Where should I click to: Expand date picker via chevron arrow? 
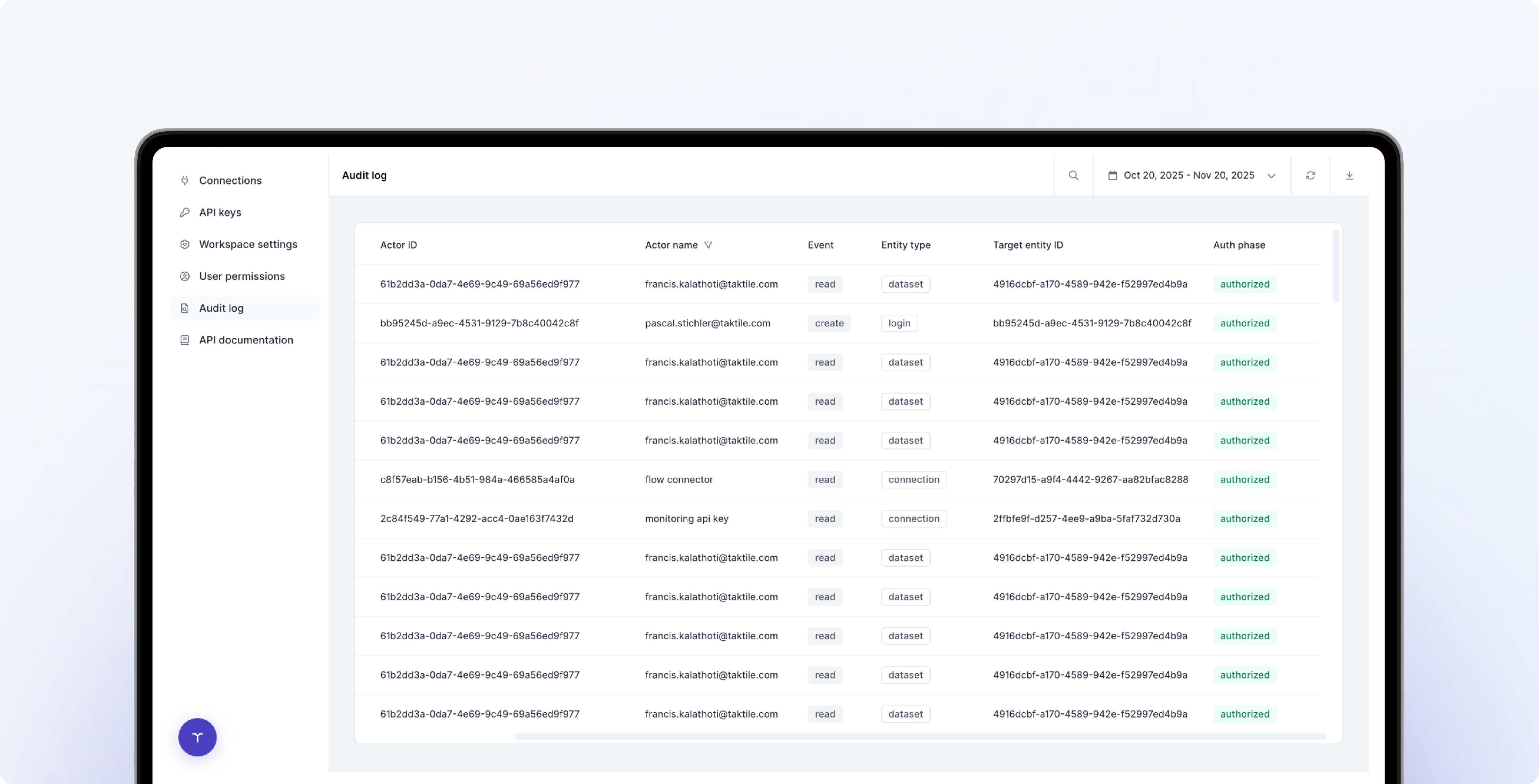coord(1271,176)
